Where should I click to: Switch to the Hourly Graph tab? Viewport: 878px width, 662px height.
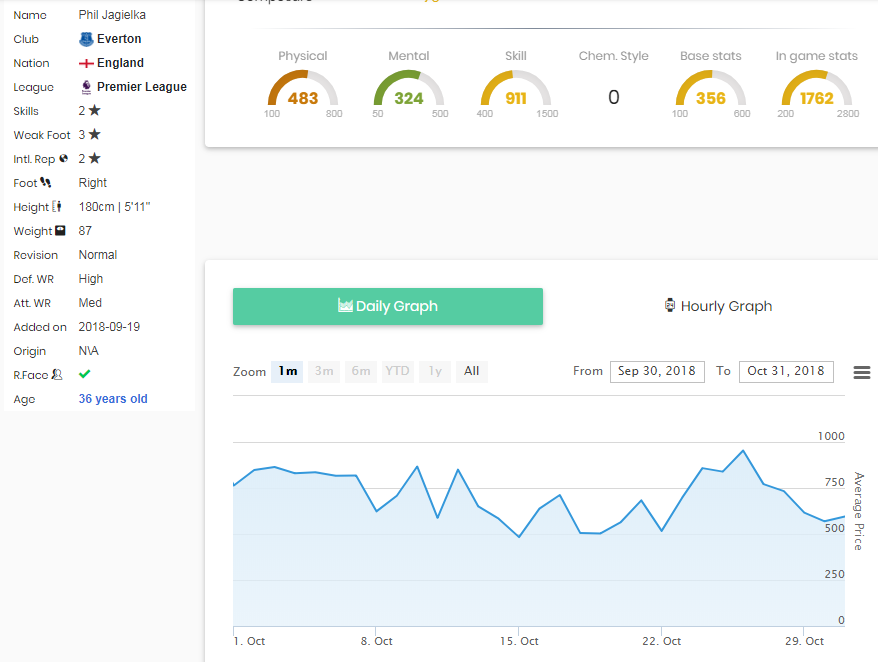click(x=718, y=307)
